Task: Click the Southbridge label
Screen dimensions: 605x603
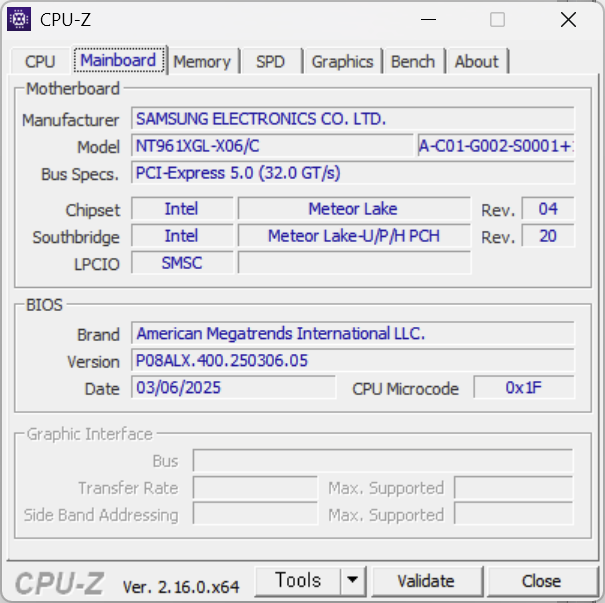Action: (76, 237)
